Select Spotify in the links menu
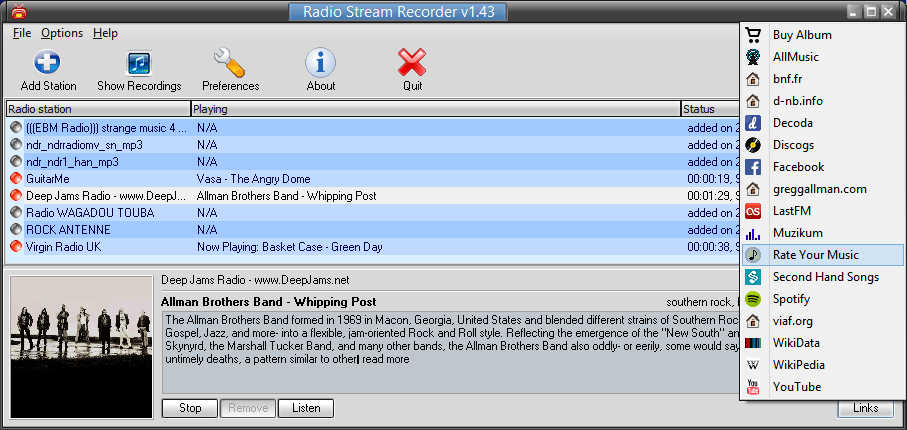This screenshot has width=907, height=430. click(x=796, y=299)
